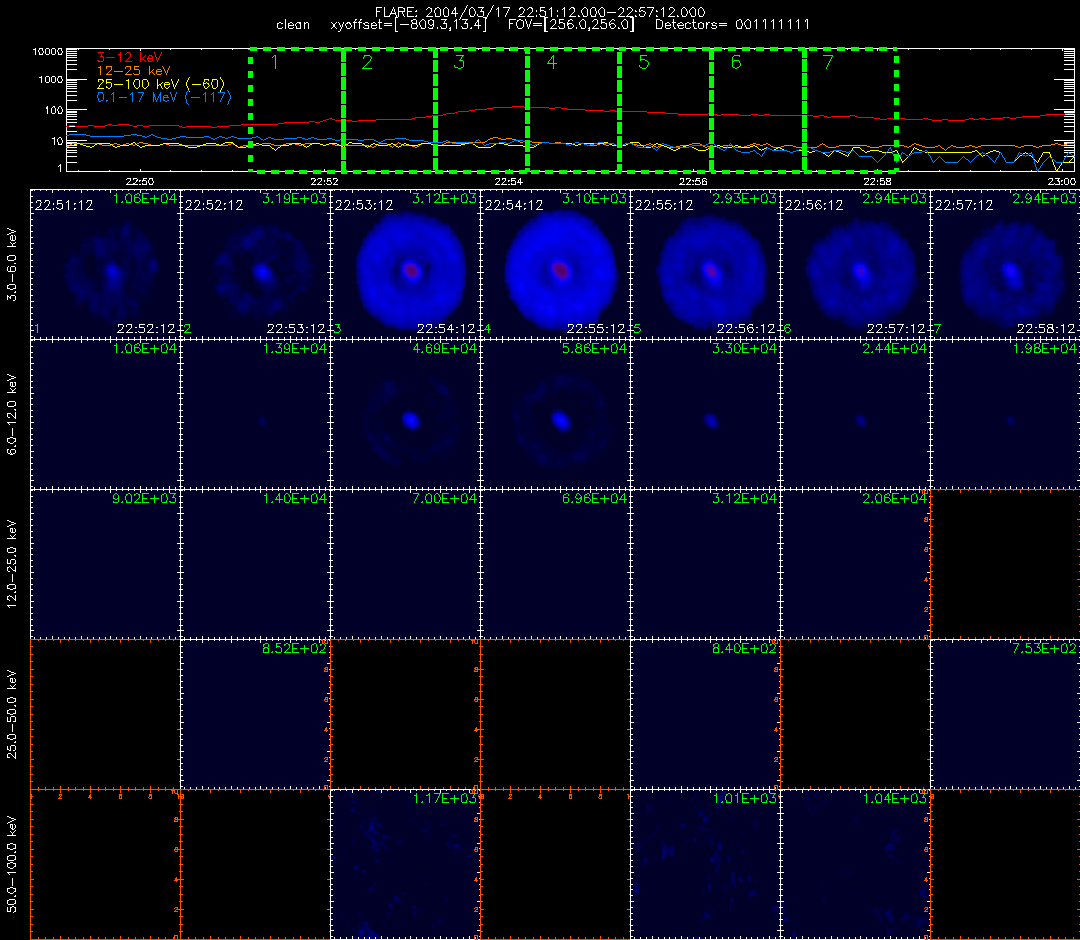Open the 12.0-25.0 keV image with peak 9.02E+03

pos(105,564)
